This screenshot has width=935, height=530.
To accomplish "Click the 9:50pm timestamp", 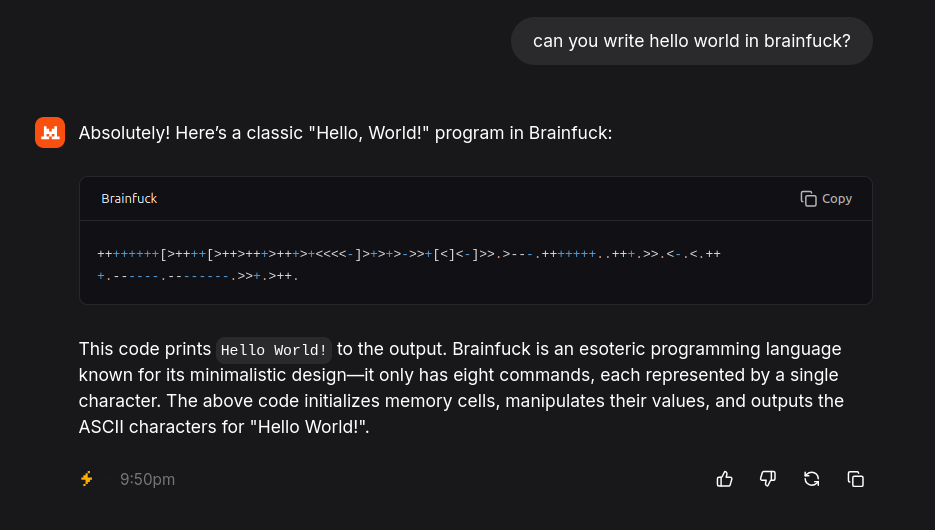I will (x=147, y=479).
